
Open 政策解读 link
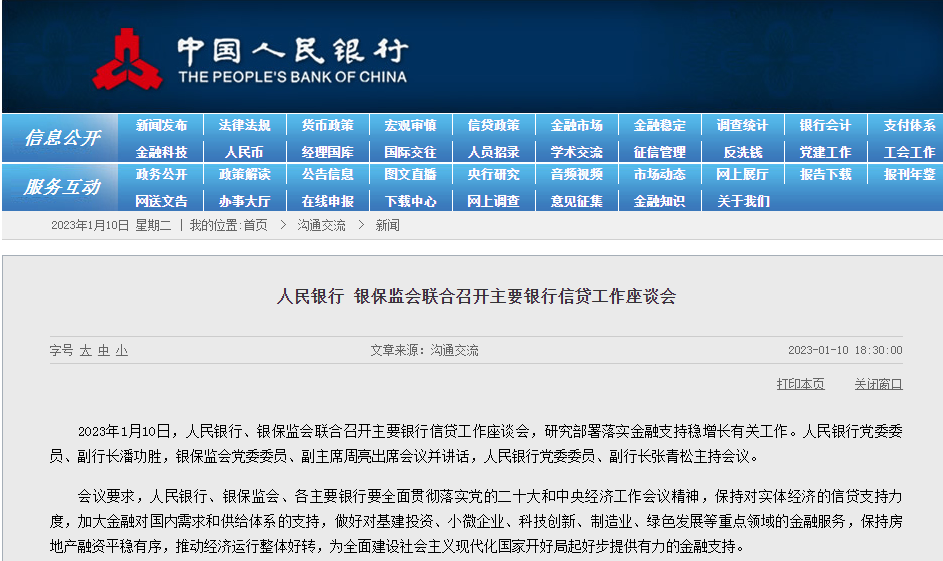(244, 174)
